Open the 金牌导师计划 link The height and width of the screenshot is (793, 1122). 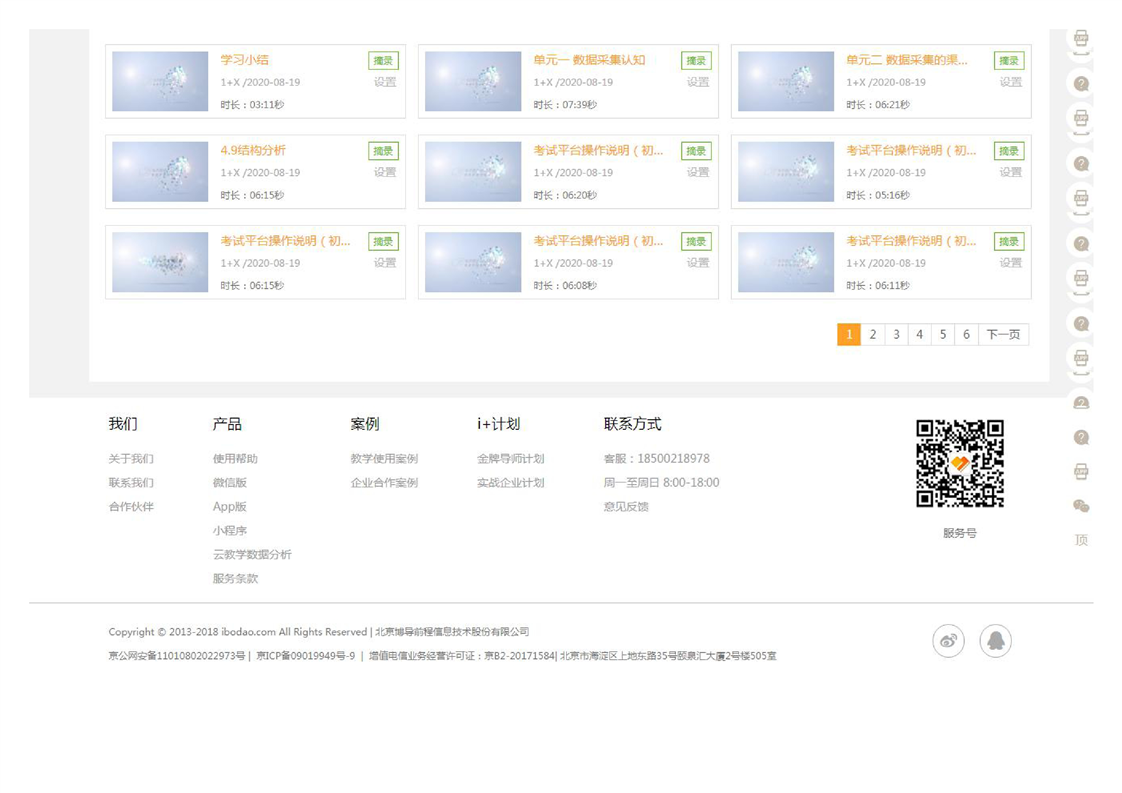coord(510,459)
